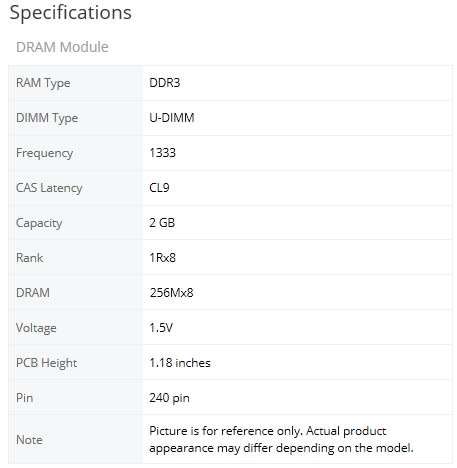The image size is (457, 468).
Task: Click the DDR3 value
Action: (164, 83)
